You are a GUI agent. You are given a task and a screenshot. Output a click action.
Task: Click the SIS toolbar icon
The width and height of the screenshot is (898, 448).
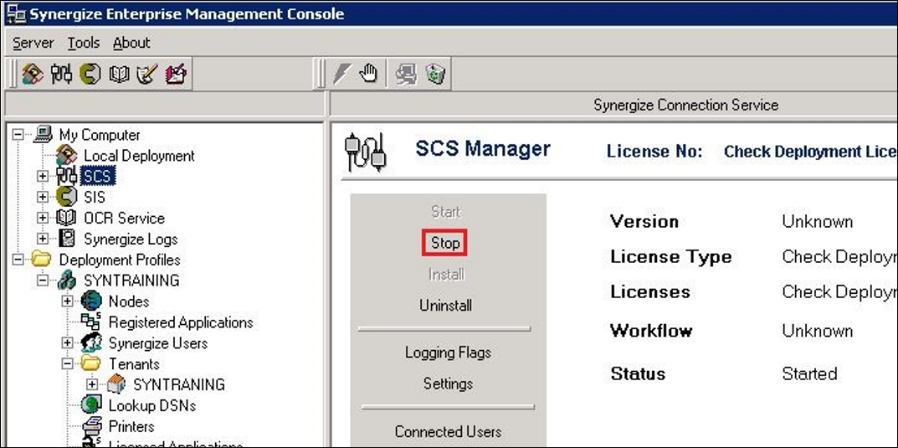click(90, 74)
